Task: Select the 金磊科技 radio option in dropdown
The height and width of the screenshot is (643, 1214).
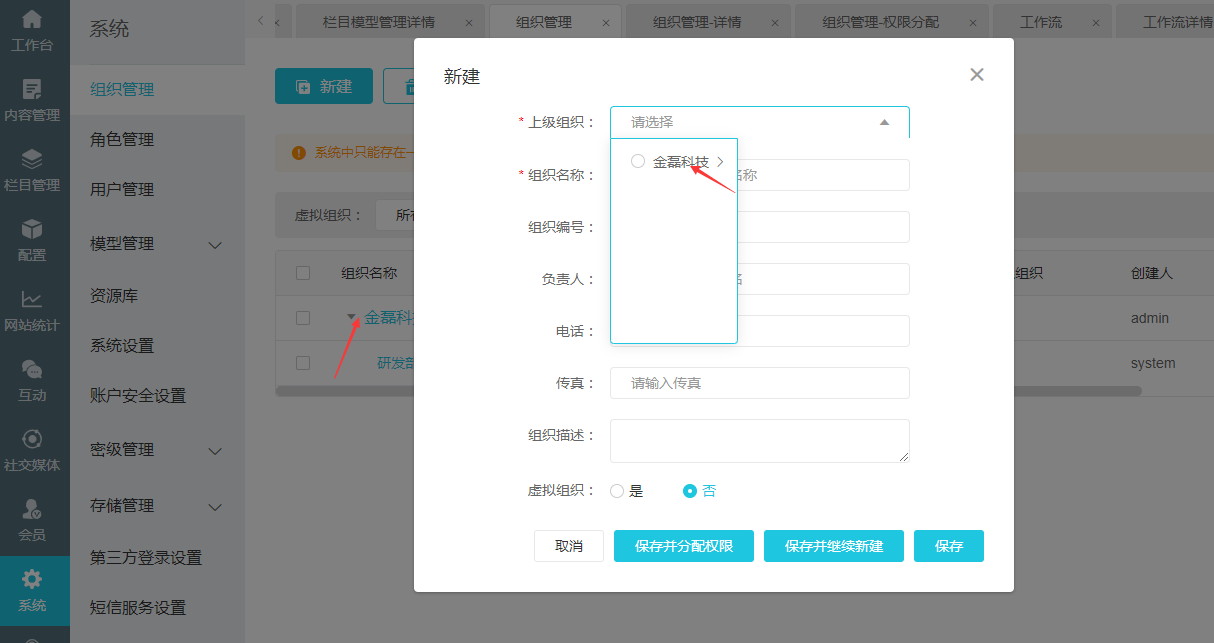Action: click(x=638, y=161)
